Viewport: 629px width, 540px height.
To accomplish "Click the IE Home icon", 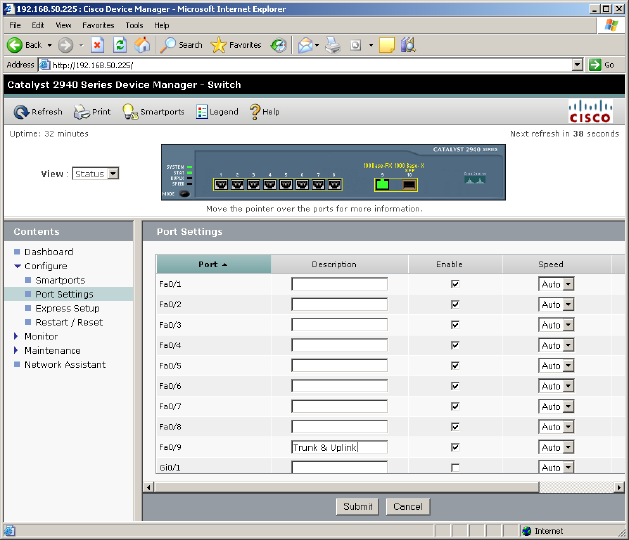I will (x=142, y=45).
